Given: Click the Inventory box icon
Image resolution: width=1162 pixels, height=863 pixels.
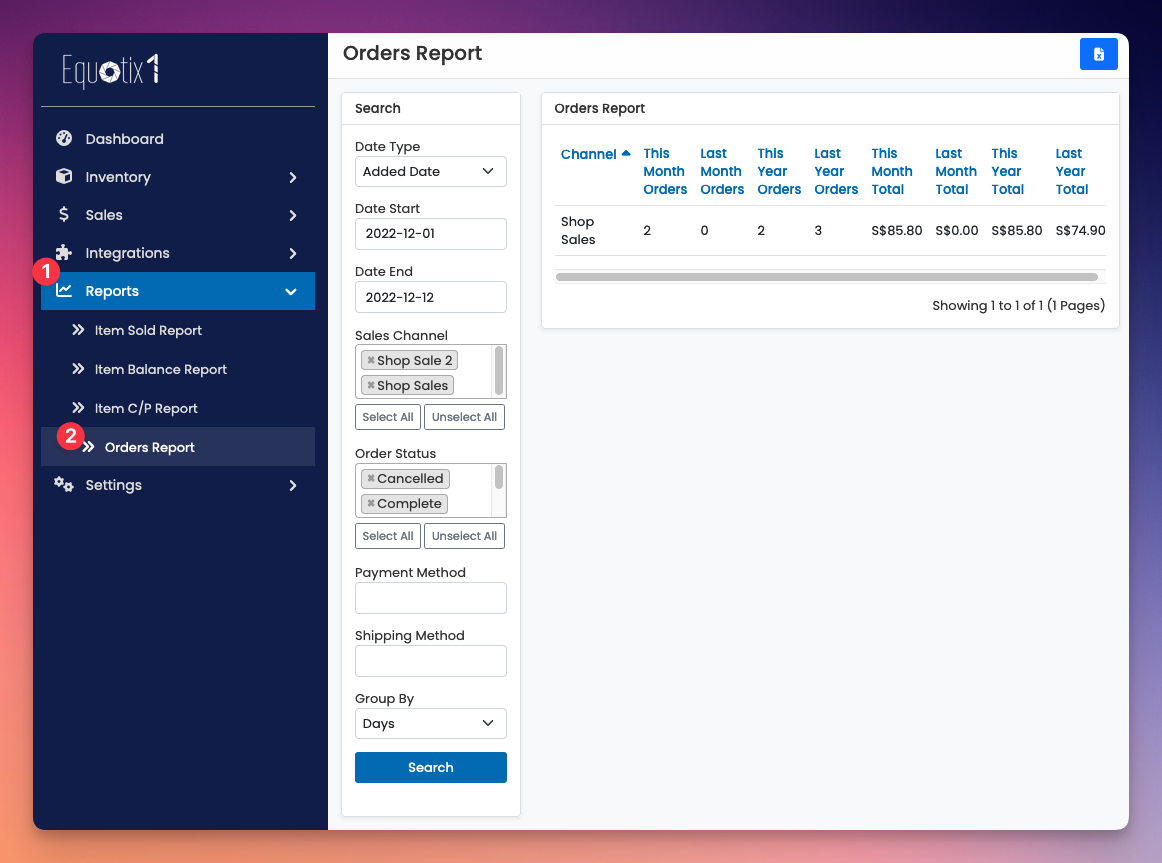Looking at the screenshot, I should tap(64, 176).
